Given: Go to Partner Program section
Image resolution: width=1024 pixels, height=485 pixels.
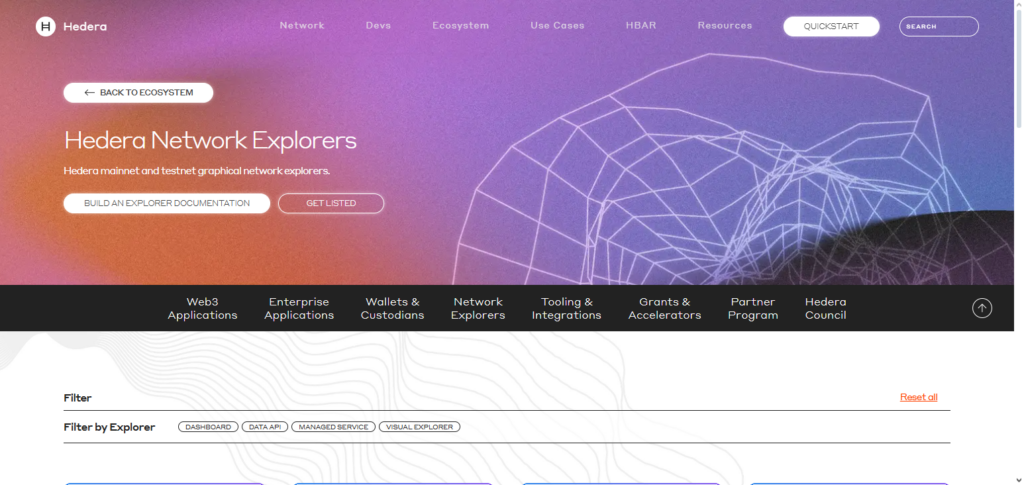Looking at the screenshot, I should point(753,308).
